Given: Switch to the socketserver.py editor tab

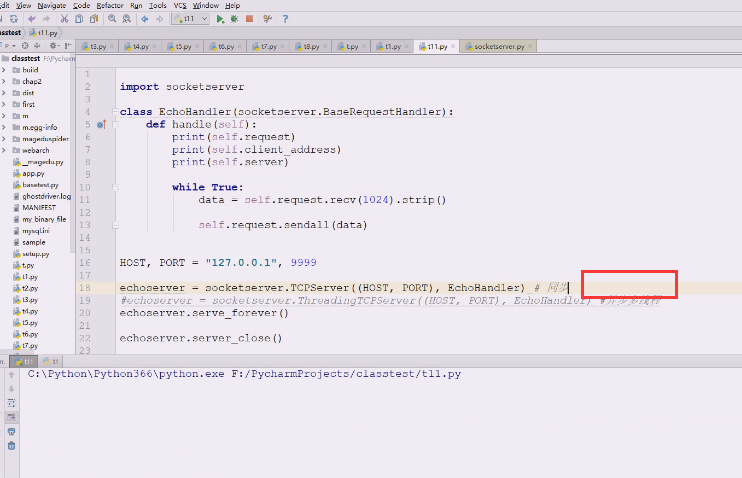Looking at the screenshot, I should pyautogui.click(x=499, y=46).
